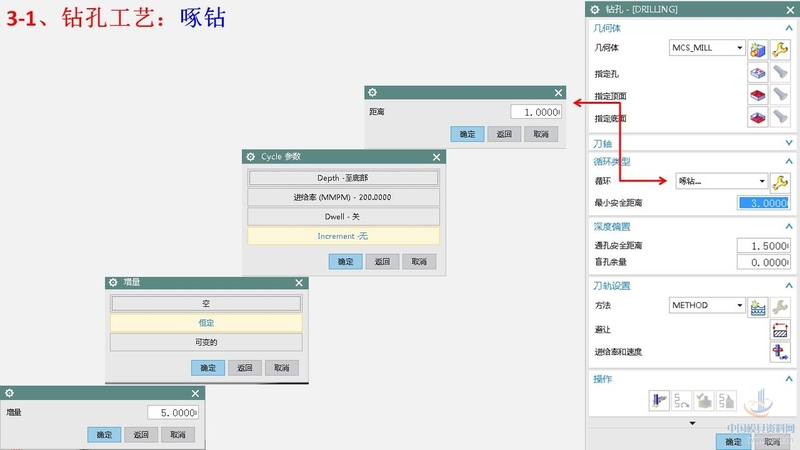Viewport: 800px width, 450px height.
Task: Click the select icon for 指定顶面
Action: [x=758, y=95]
